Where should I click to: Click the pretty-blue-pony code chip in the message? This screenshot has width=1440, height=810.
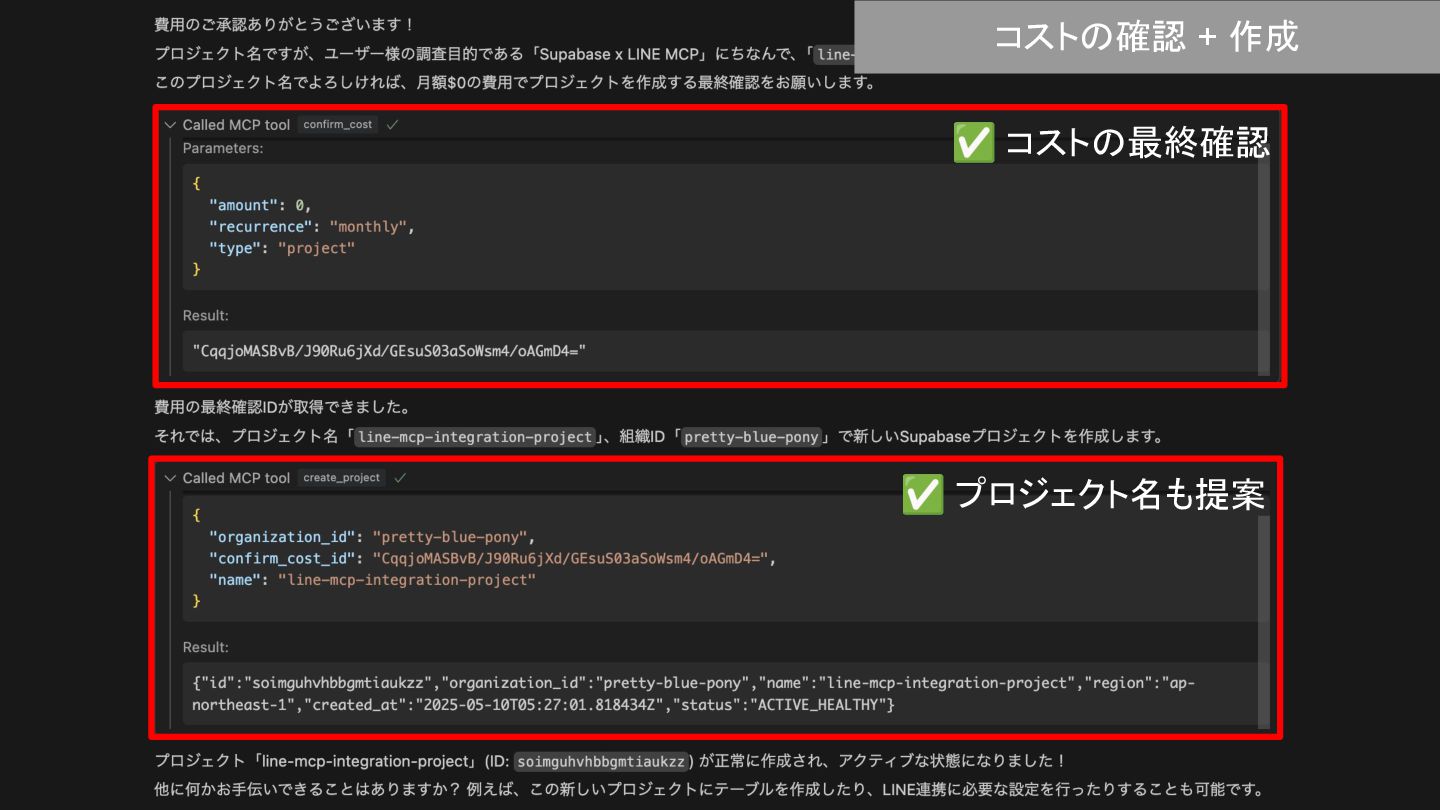(751, 437)
